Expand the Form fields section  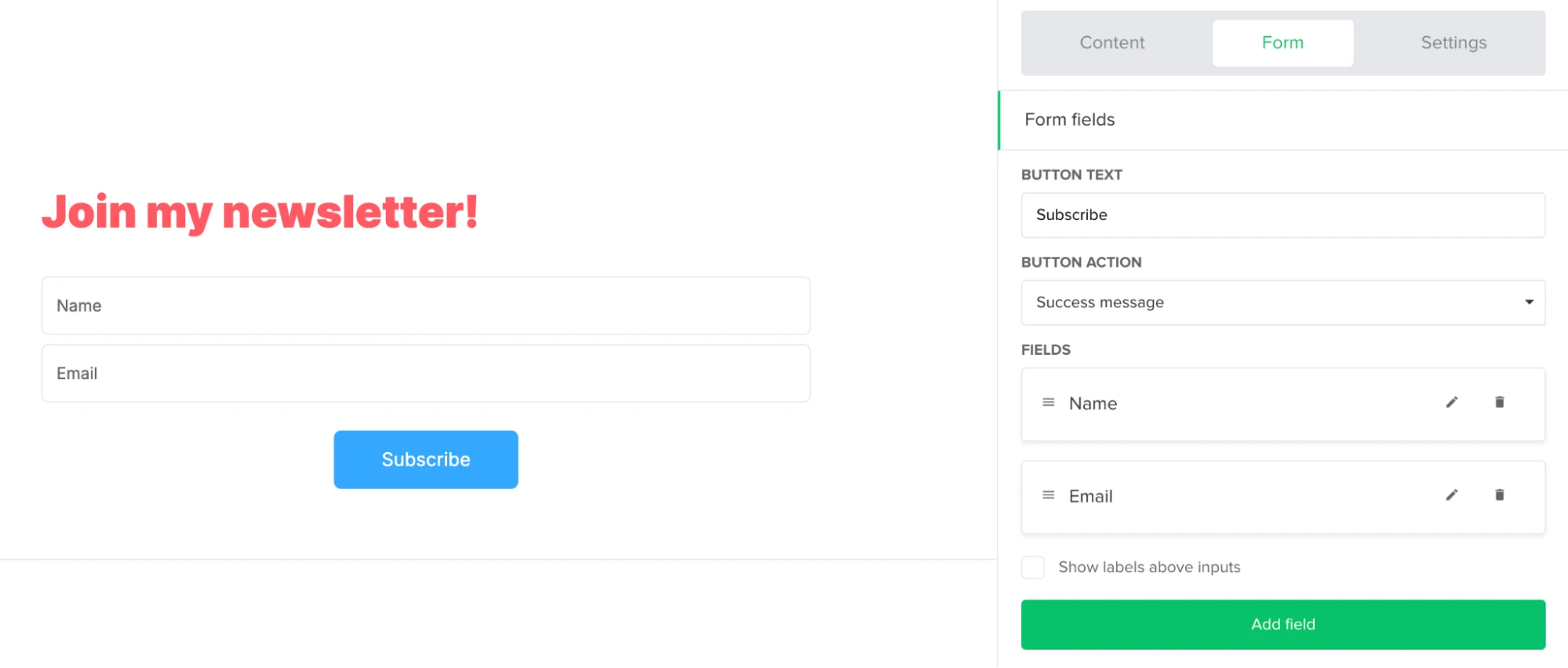1070,120
